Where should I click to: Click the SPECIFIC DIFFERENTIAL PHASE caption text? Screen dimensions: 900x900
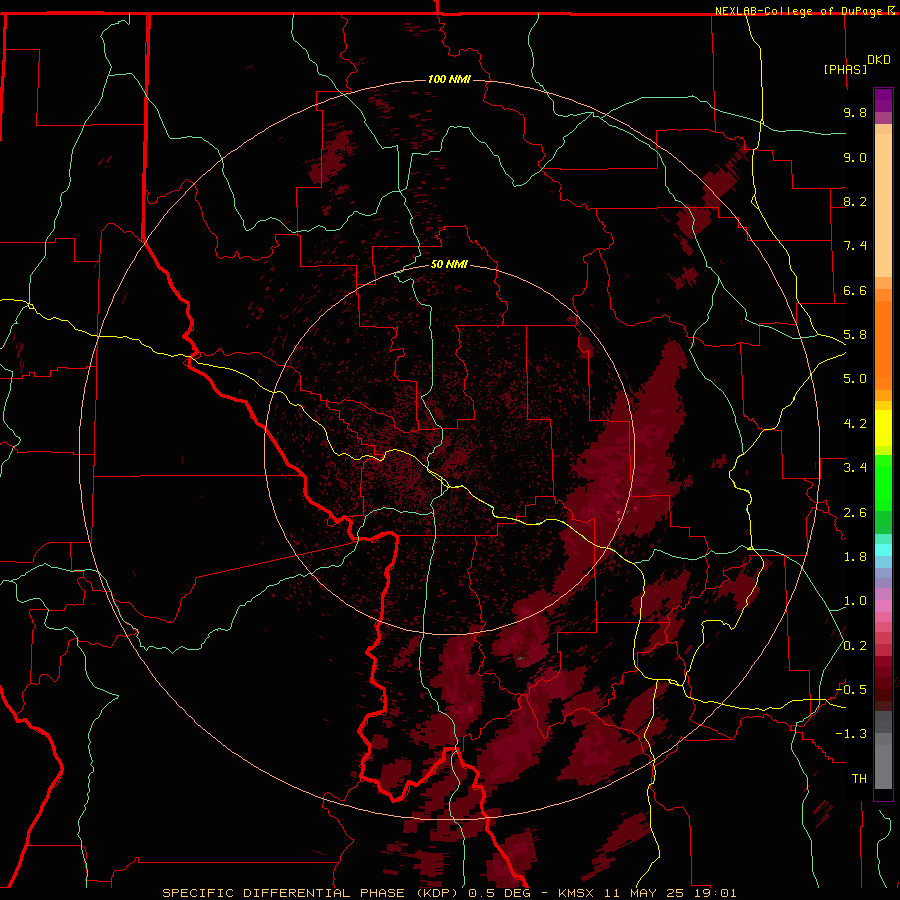(285, 893)
